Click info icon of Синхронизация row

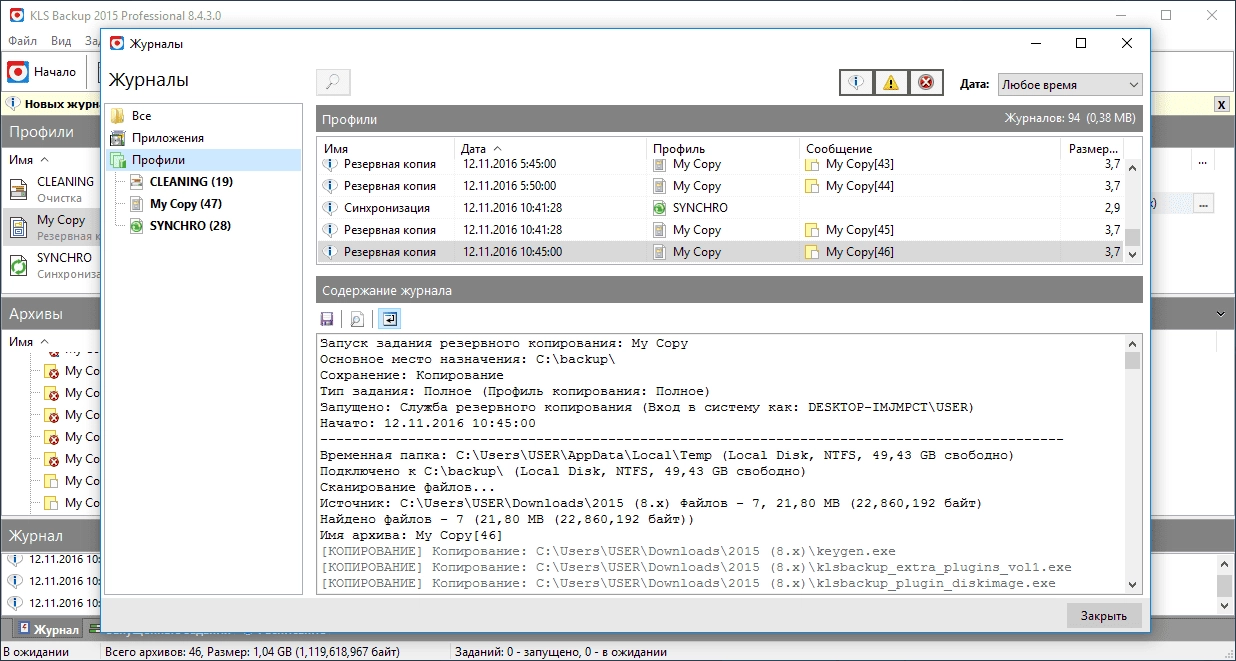click(x=330, y=208)
